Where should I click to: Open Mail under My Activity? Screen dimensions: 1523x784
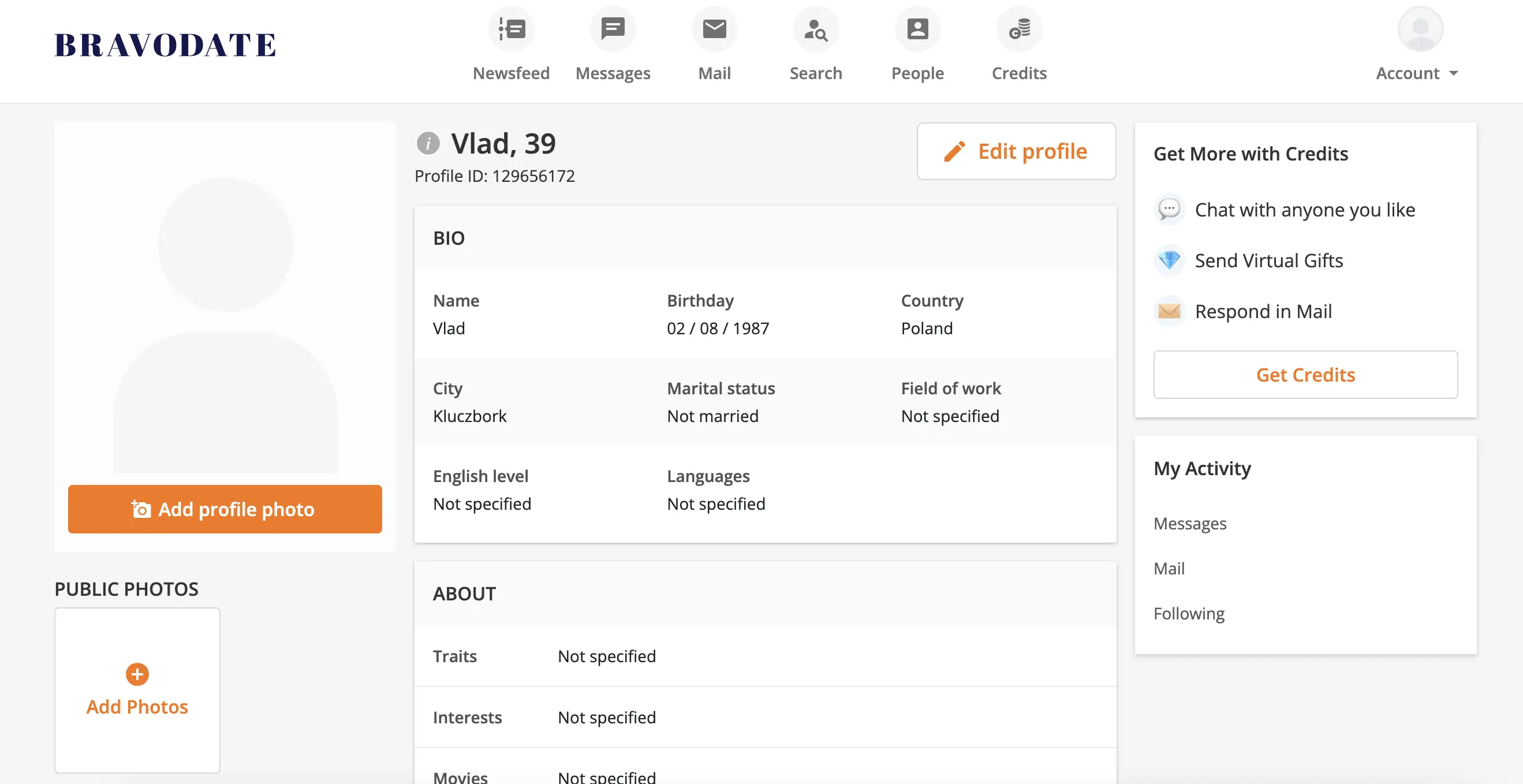click(1169, 568)
